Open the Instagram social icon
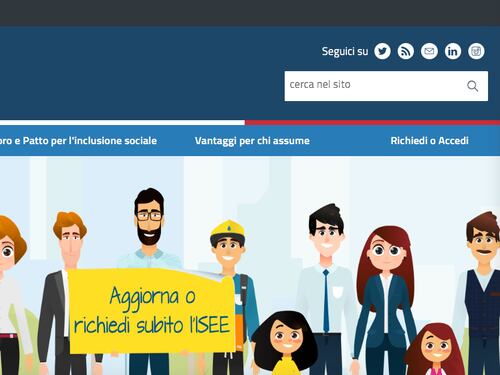 tap(476, 51)
